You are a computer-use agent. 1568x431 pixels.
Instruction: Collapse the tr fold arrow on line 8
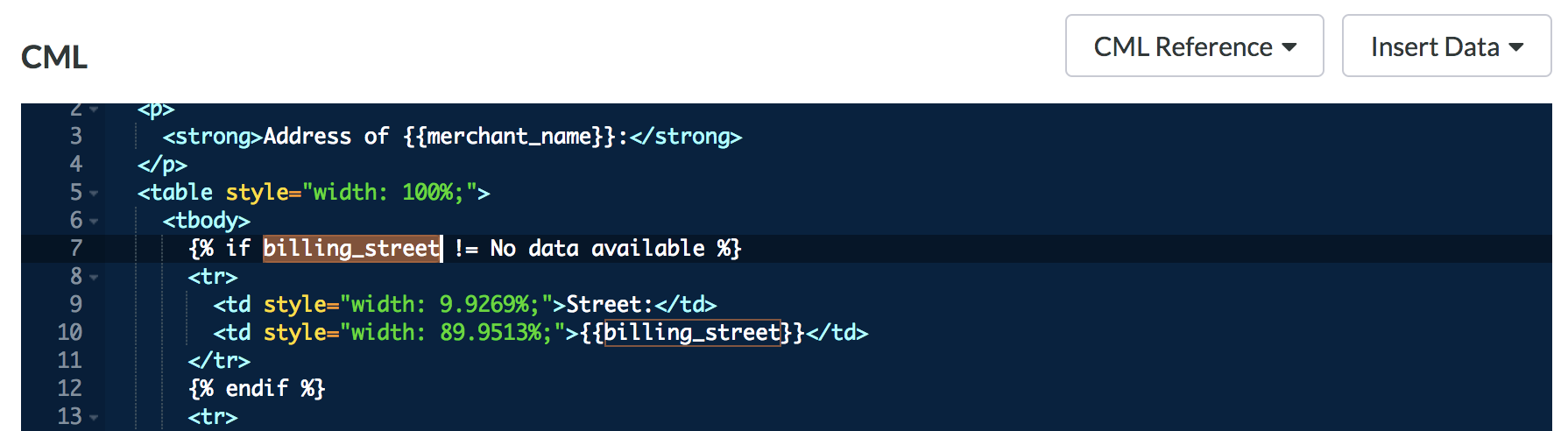94,278
